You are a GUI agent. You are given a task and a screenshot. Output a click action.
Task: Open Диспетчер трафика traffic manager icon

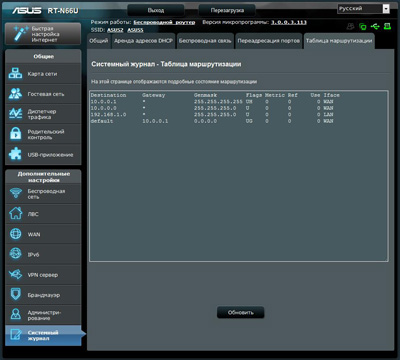coord(15,114)
